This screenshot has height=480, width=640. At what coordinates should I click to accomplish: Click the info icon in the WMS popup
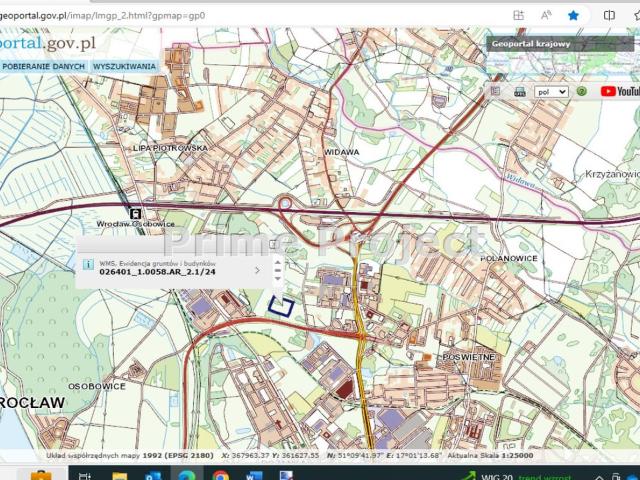[88, 264]
